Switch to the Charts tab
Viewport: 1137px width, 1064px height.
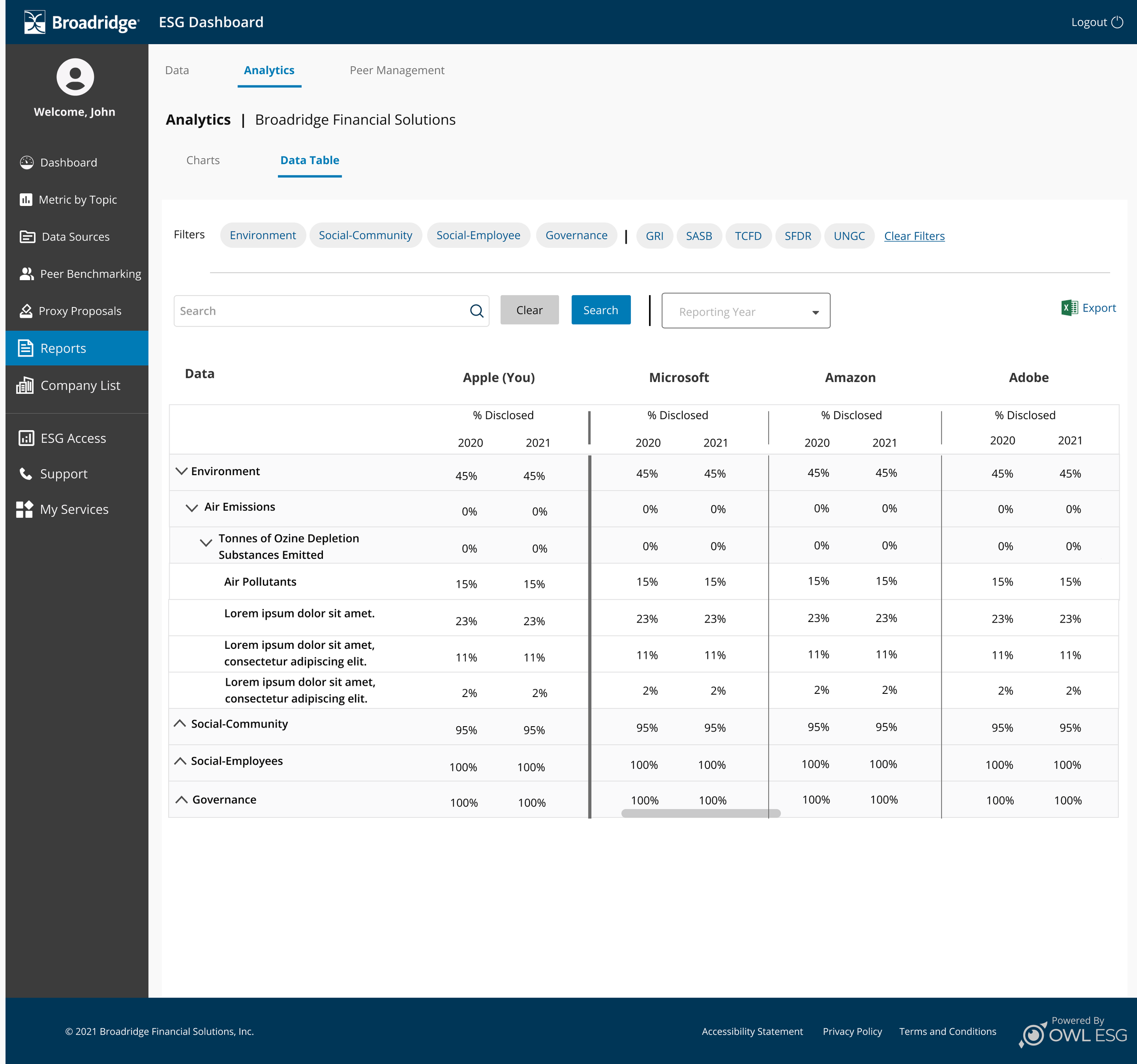click(x=203, y=160)
